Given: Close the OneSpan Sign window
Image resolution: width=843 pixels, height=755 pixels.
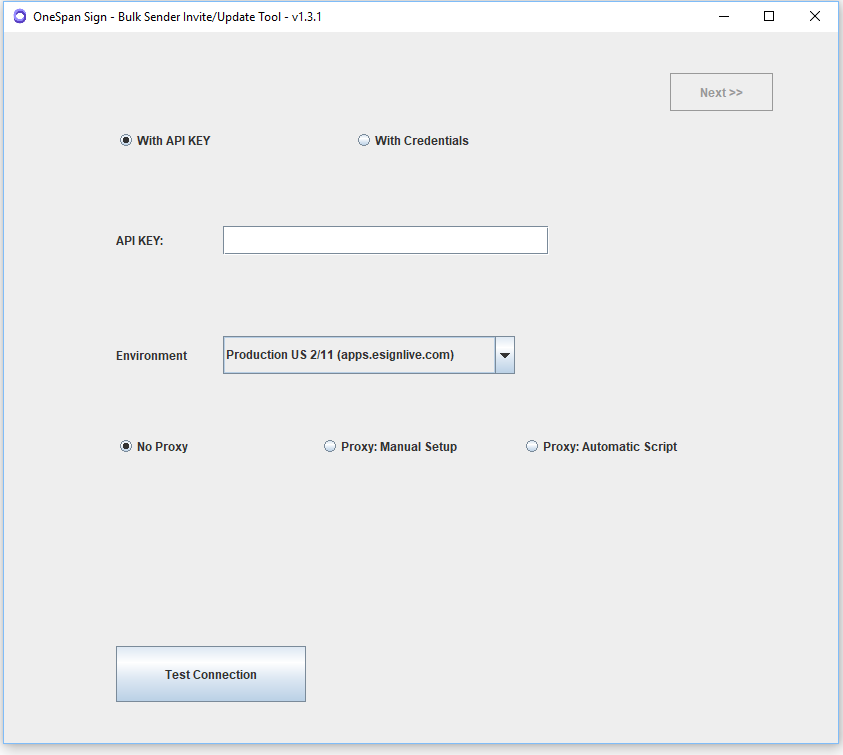Looking at the screenshot, I should (815, 17).
